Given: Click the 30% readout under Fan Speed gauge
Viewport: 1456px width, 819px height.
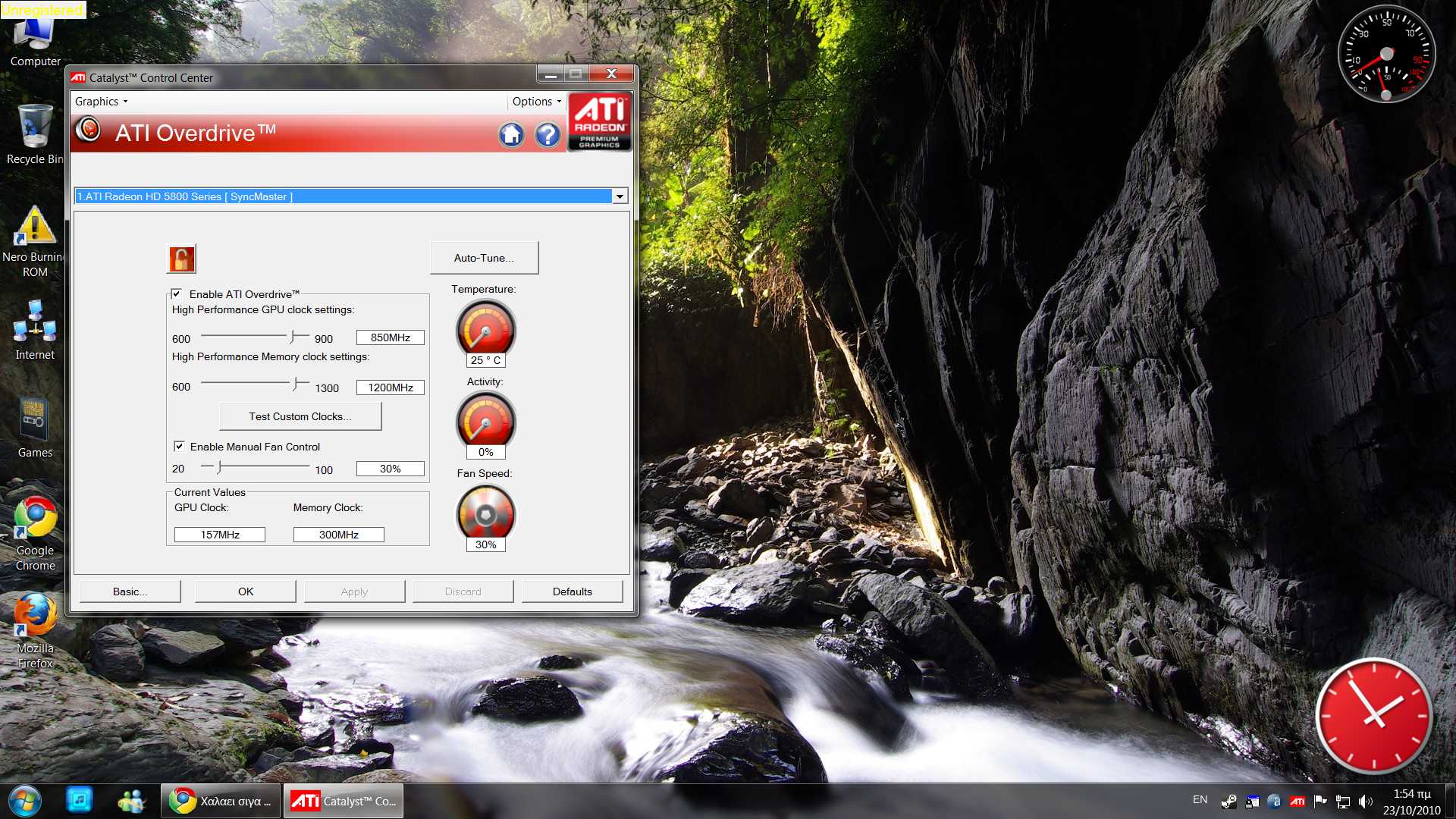Looking at the screenshot, I should [x=485, y=544].
